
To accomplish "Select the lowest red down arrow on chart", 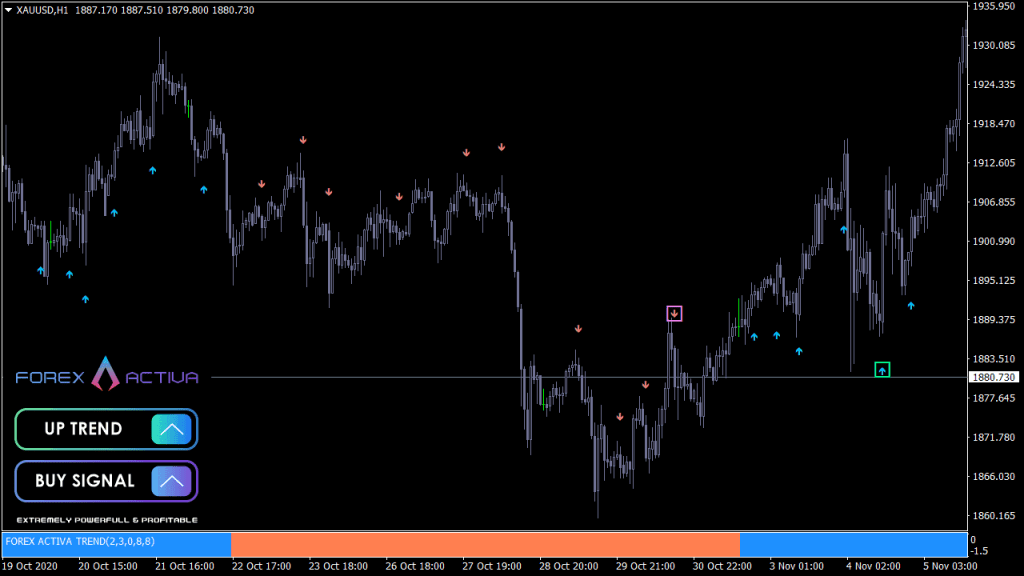I will click(620, 417).
